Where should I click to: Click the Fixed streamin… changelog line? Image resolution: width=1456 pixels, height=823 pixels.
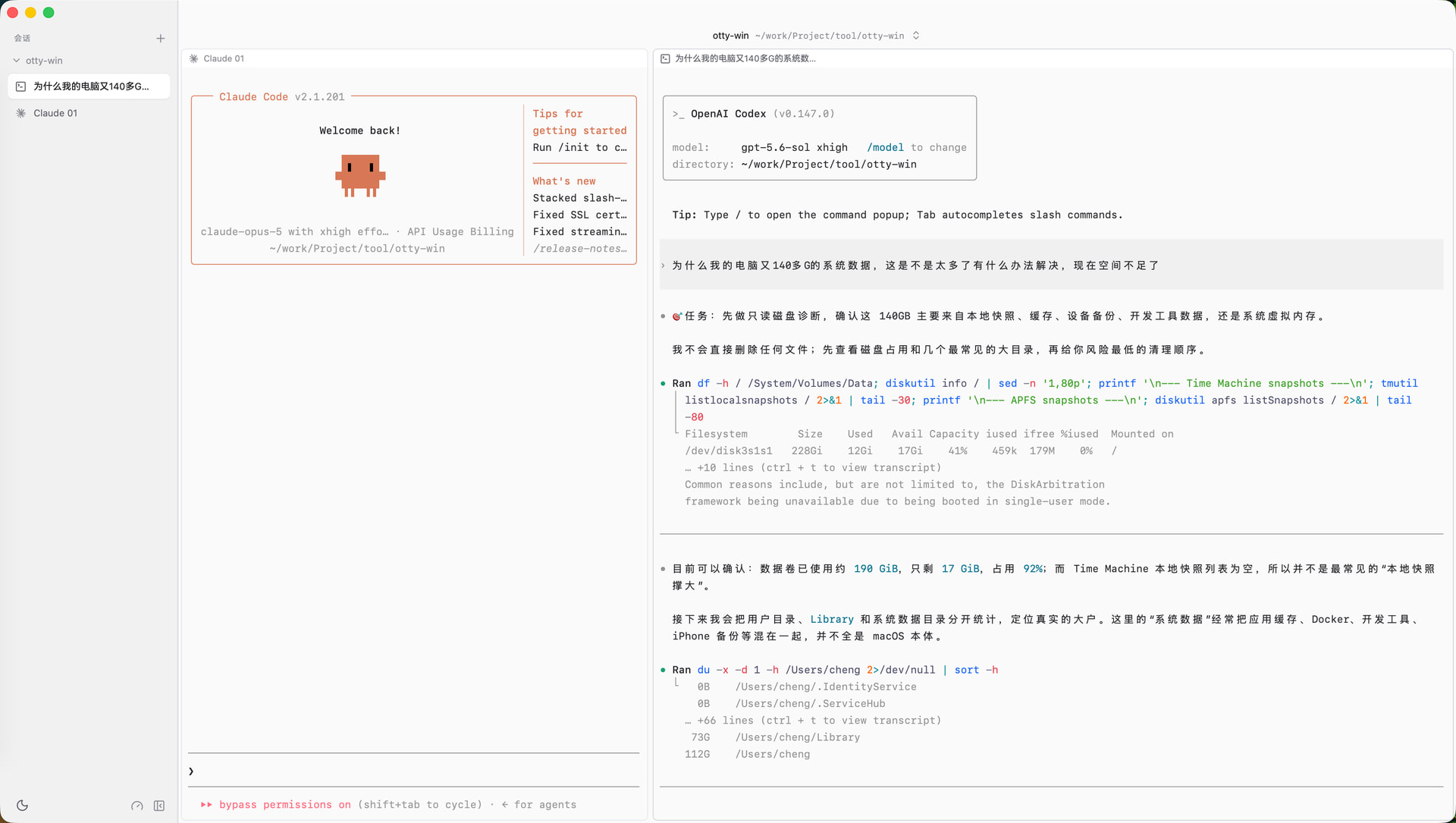click(x=579, y=232)
